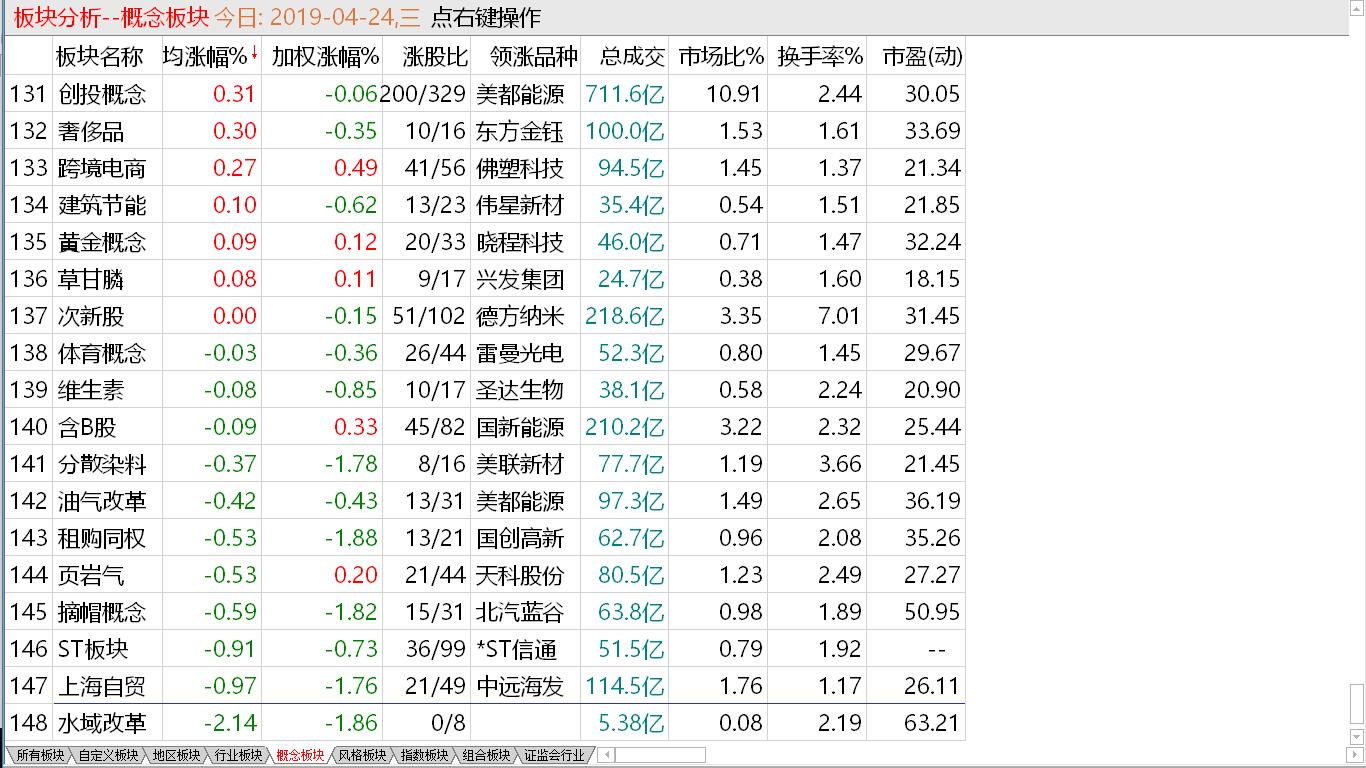Click leading stock 中远海发
Image resolution: width=1366 pixels, height=768 pixels.
[x=520, y=686]
